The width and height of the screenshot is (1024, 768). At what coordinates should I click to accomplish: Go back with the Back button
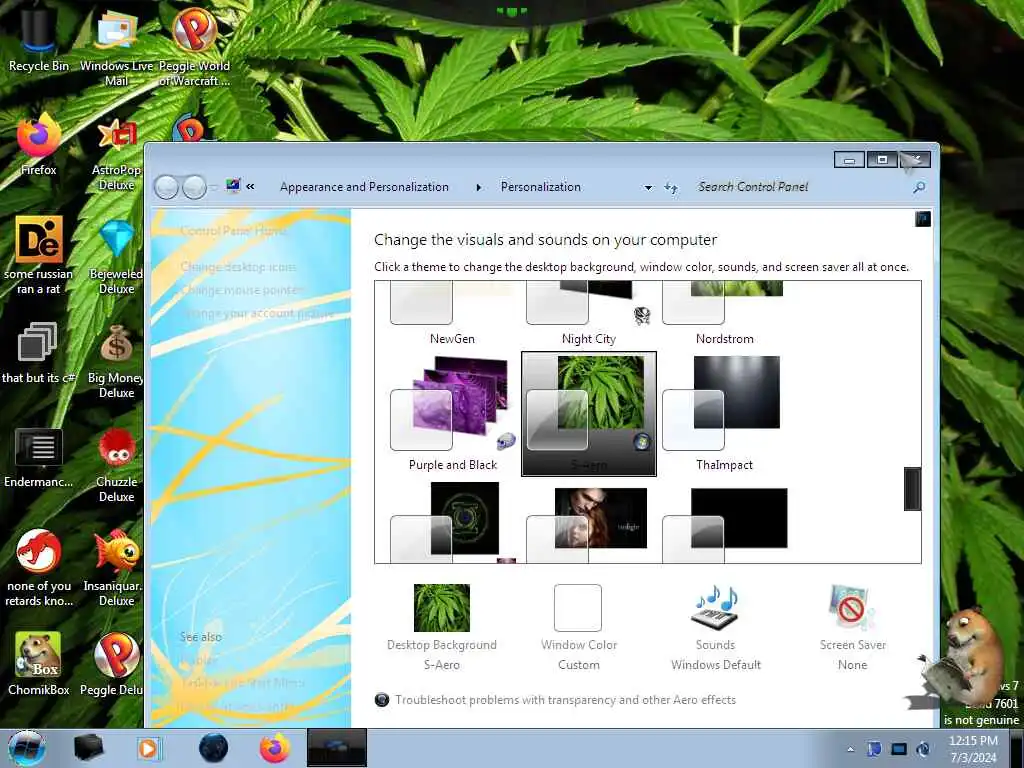click(x=167, y=187)
